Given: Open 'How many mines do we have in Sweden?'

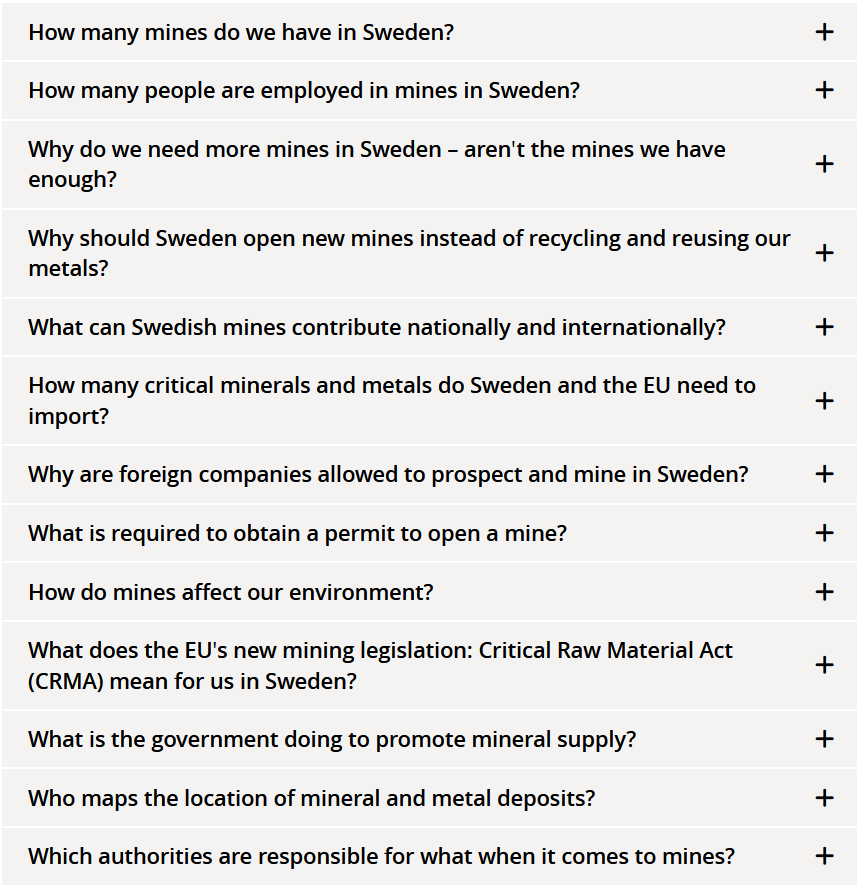Looking at the screenshot, I should point(241,32).
